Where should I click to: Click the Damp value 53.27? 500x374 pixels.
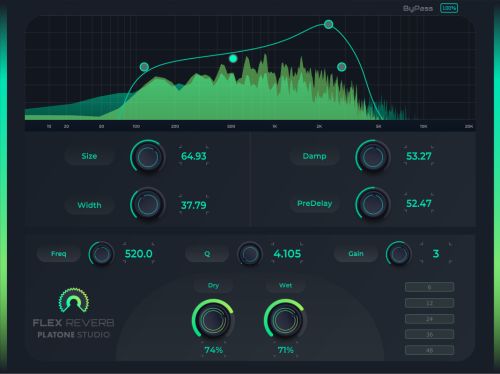419,156
